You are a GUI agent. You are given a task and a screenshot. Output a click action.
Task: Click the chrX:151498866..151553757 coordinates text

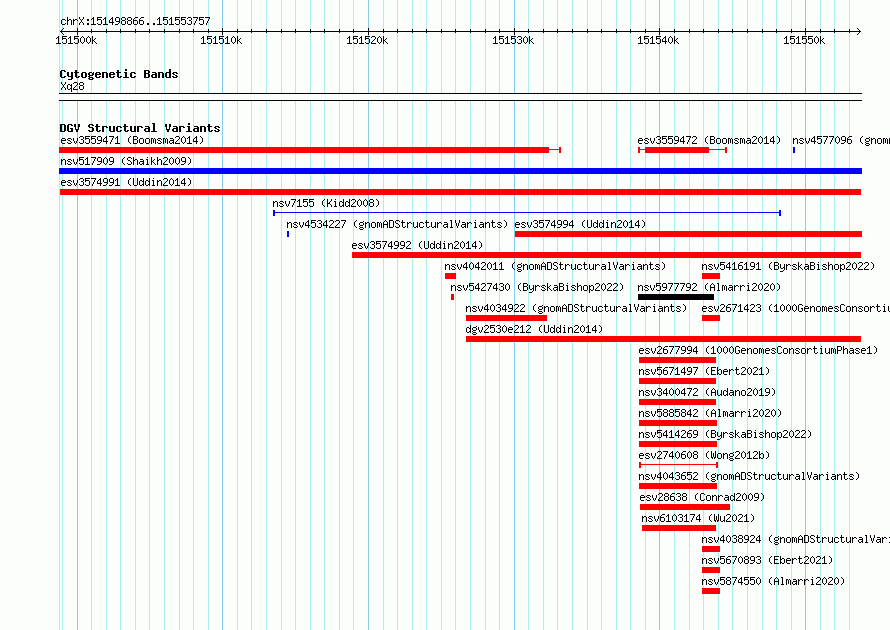coord(135,21)
